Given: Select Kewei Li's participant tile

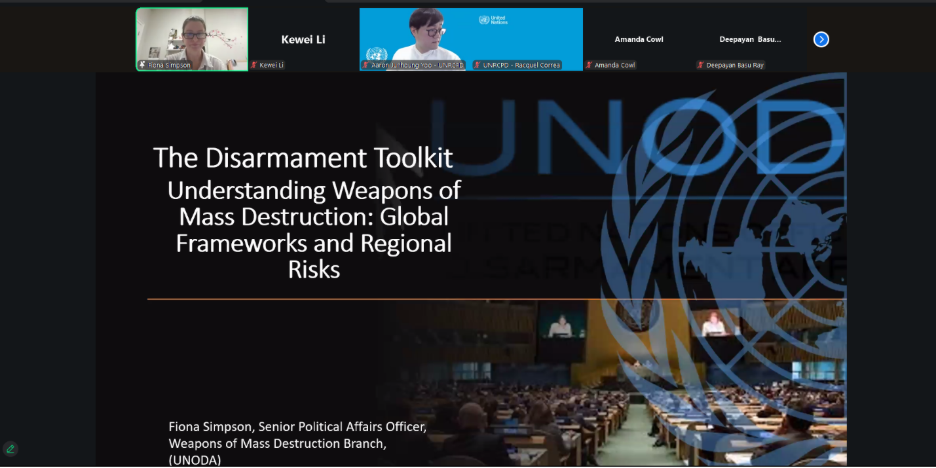Looking at the screenshot, I should click(303, 40).
